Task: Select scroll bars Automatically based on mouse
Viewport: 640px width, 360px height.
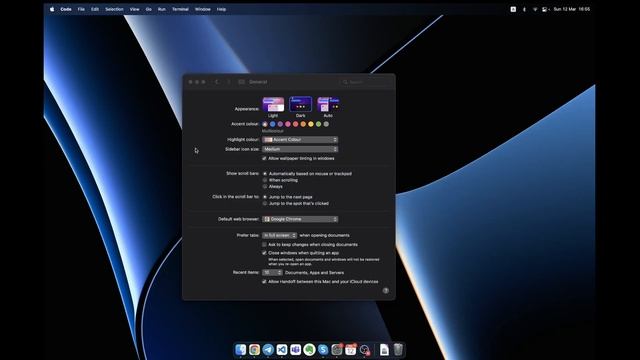Action: pyautogui.click(x=265, y=174)
